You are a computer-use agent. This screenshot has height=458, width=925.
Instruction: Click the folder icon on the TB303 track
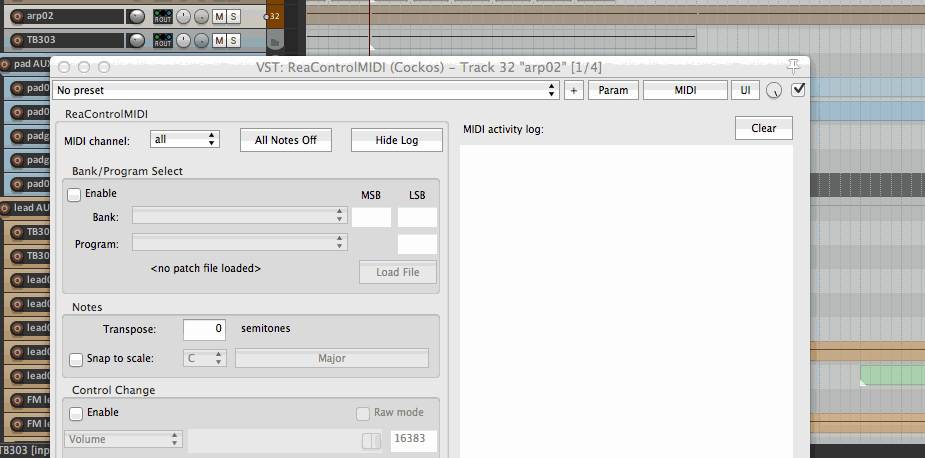274,41
